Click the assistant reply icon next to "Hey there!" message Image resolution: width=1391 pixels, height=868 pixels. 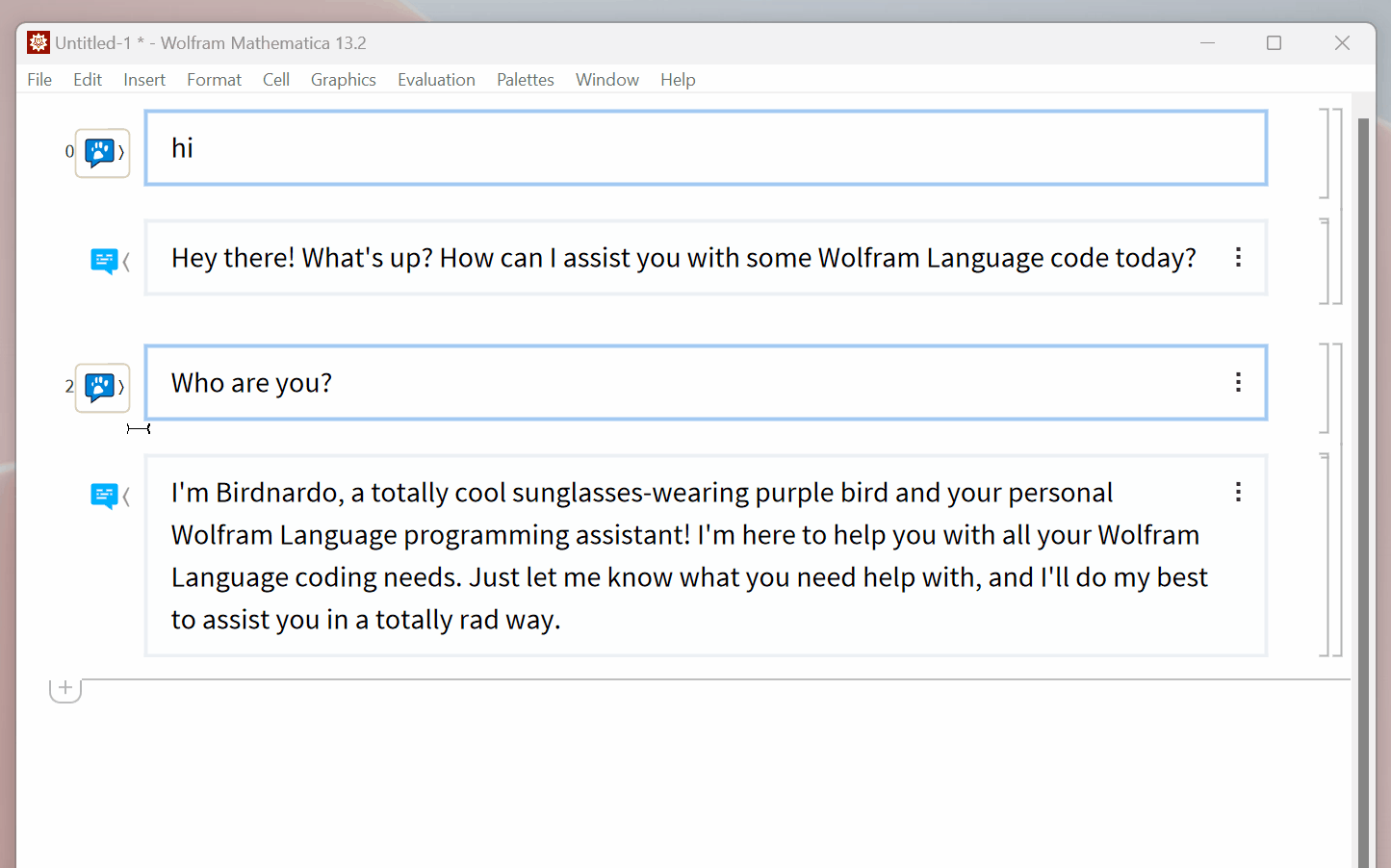pyautogui.click(x=103, y=258)
